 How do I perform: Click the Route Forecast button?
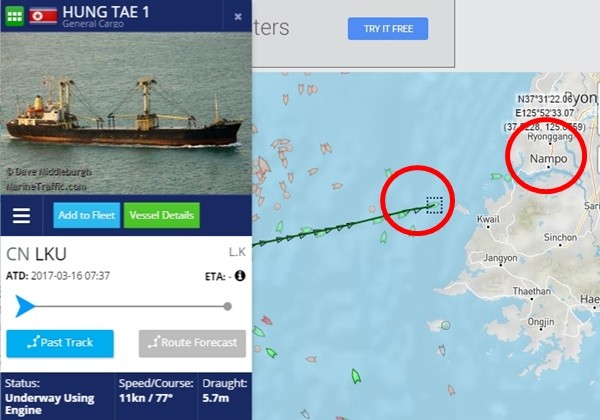pyautogui.click(x=192, y=343)
